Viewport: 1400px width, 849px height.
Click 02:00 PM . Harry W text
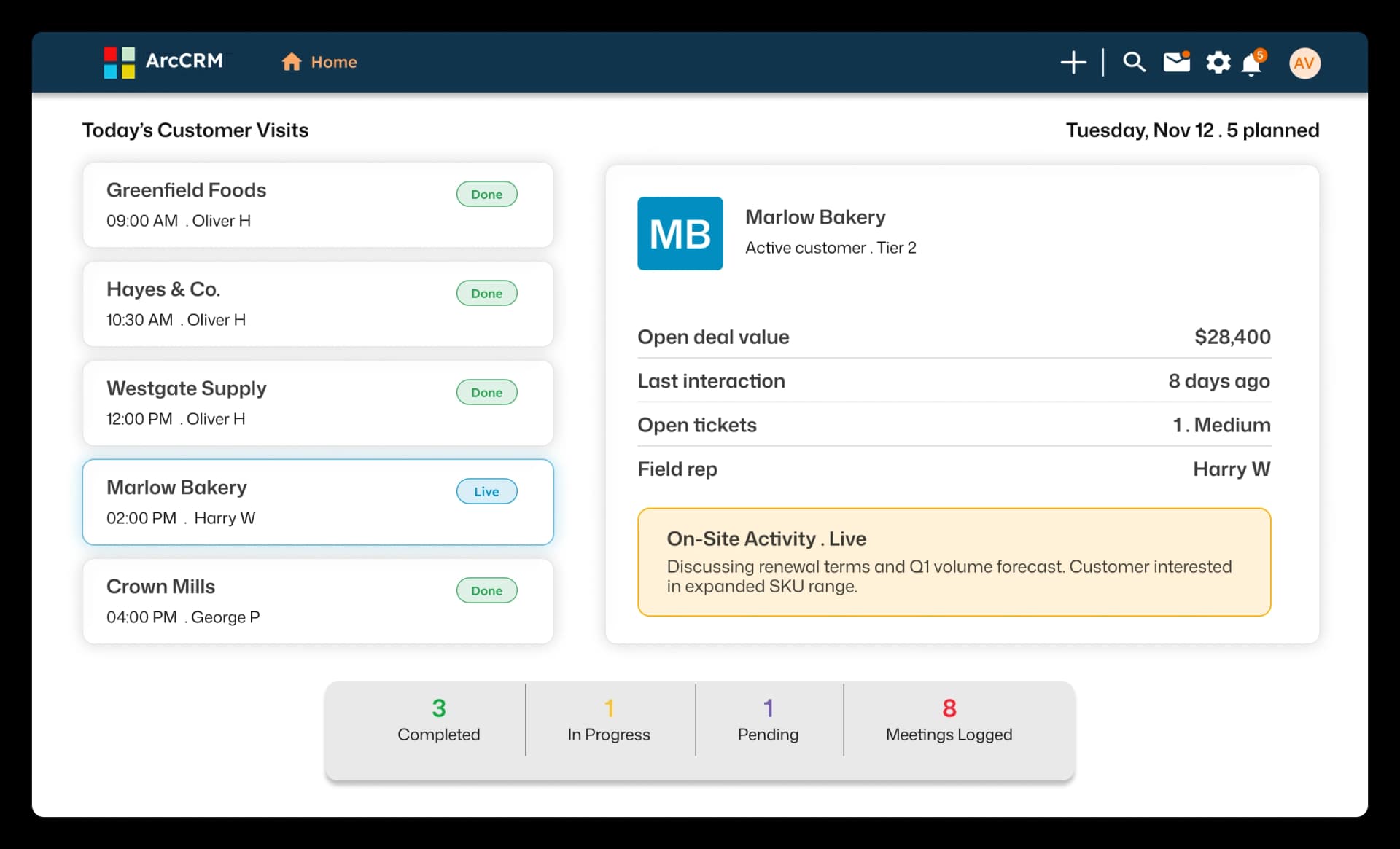181,518
